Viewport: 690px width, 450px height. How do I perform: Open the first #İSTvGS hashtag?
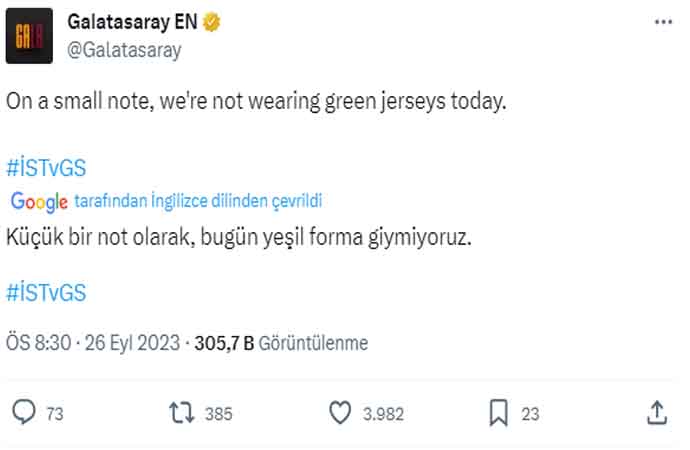46,167
